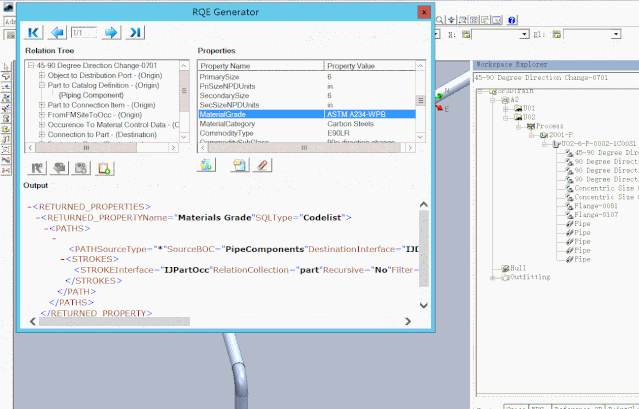Click the magnifier zoom tool in top toolbar
Screen dimensions: 639x409
[440, 20]
